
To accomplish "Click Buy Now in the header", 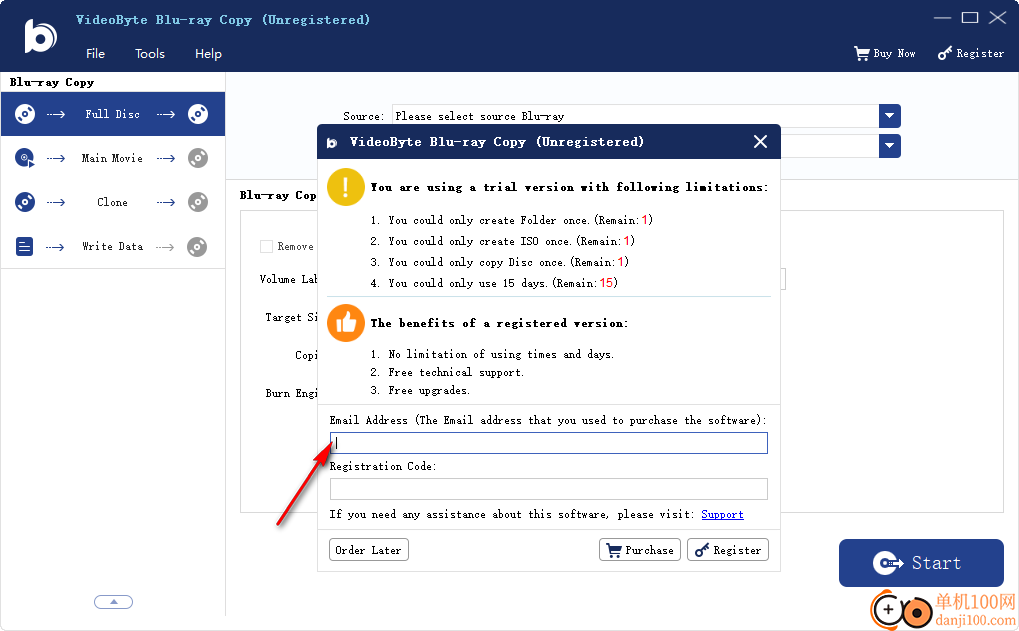I will coord(884,53).
